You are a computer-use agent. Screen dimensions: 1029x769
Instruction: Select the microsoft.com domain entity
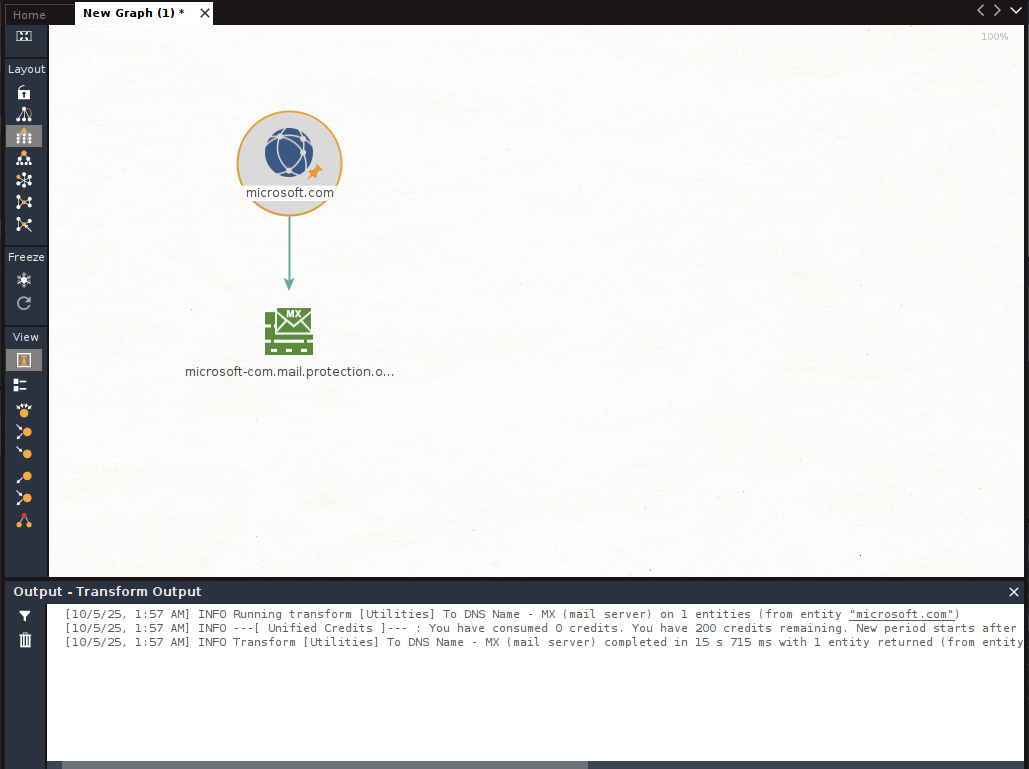coord(289,163)
